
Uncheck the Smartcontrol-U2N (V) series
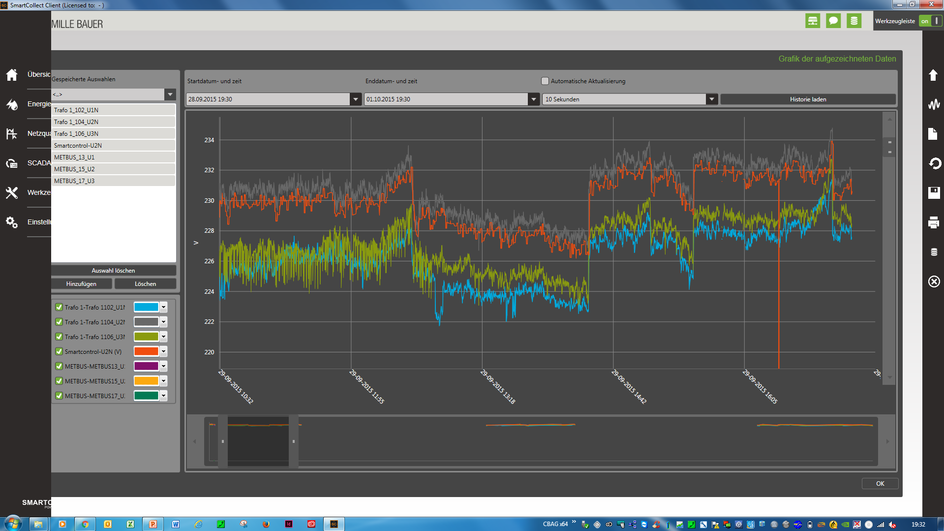click(59, 351)
